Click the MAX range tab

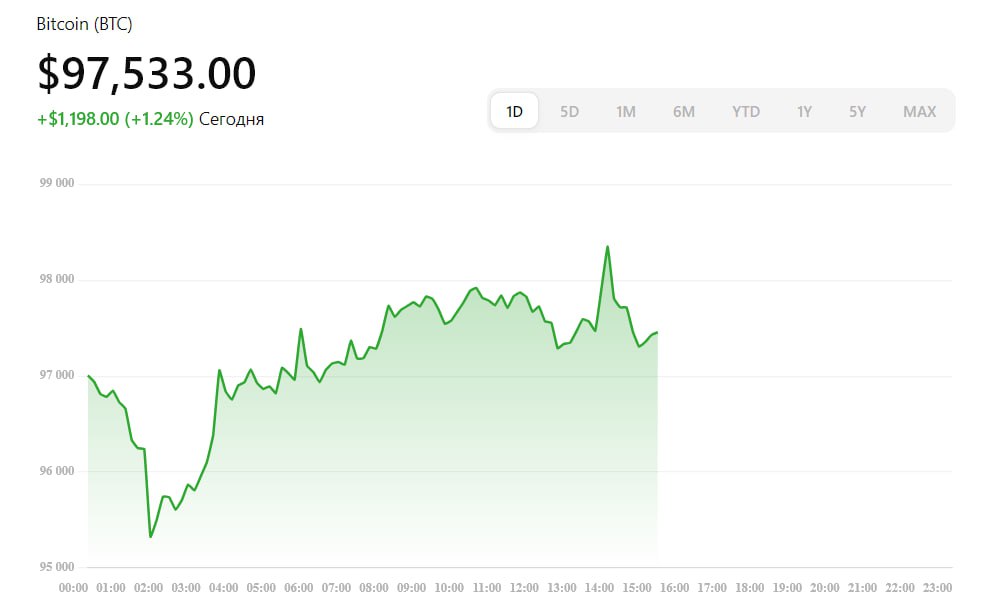tap(919, 111)
